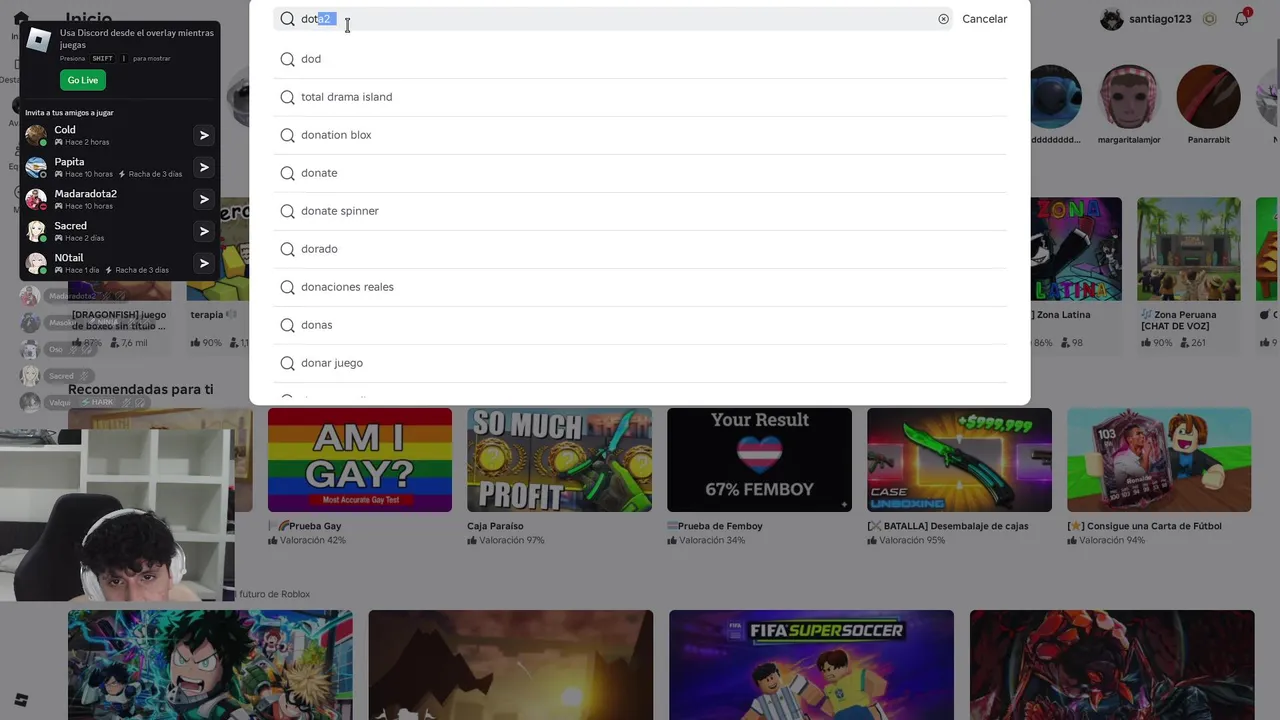Select the 'donate' suggestion
This screenshot has height=720, width=1280.
click(640, 173)
